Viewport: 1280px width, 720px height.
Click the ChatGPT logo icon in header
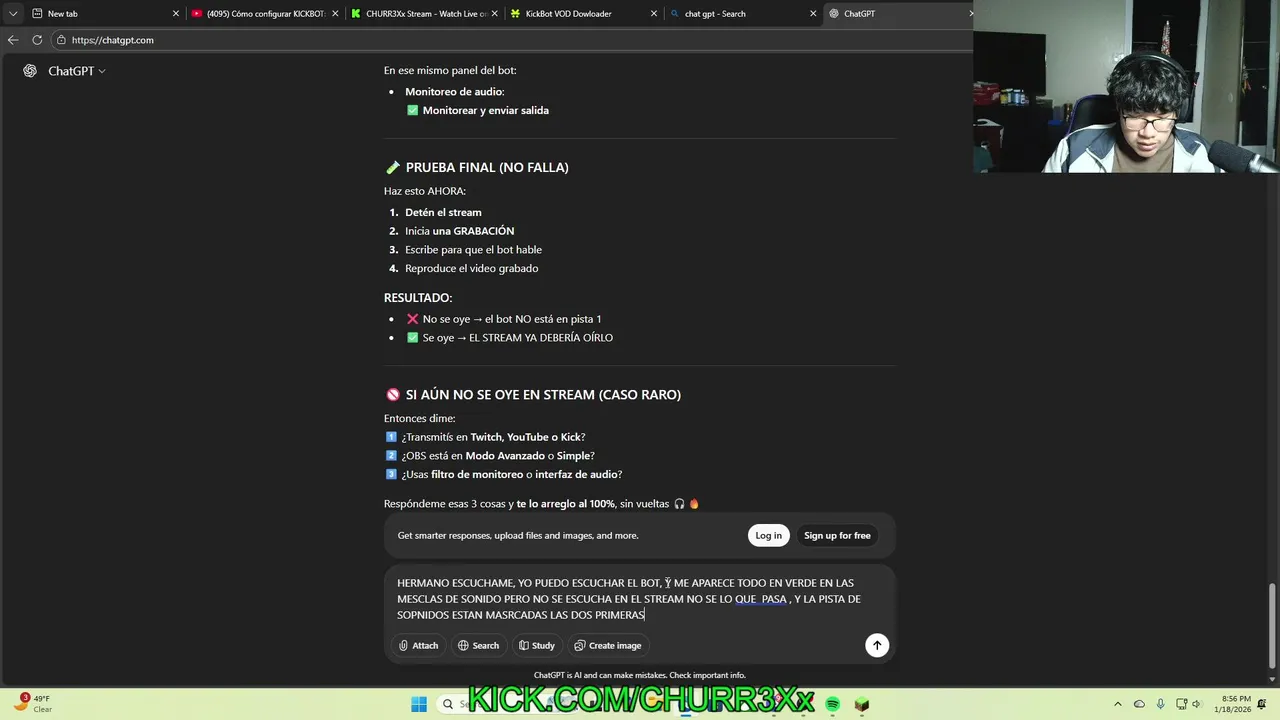point(30,71)
